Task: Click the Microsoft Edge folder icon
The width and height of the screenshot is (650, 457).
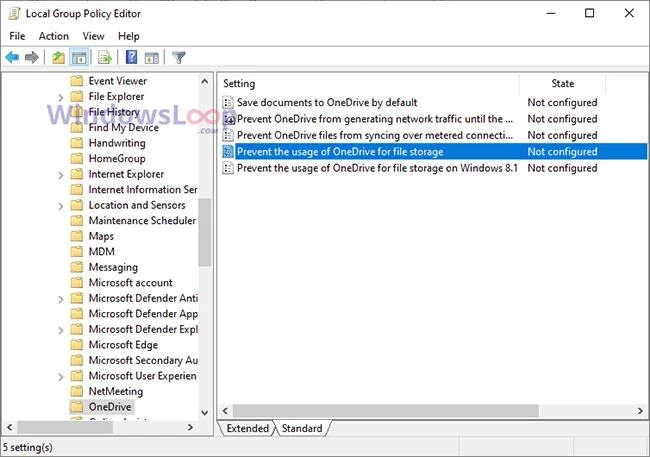Action: [77, 345]
